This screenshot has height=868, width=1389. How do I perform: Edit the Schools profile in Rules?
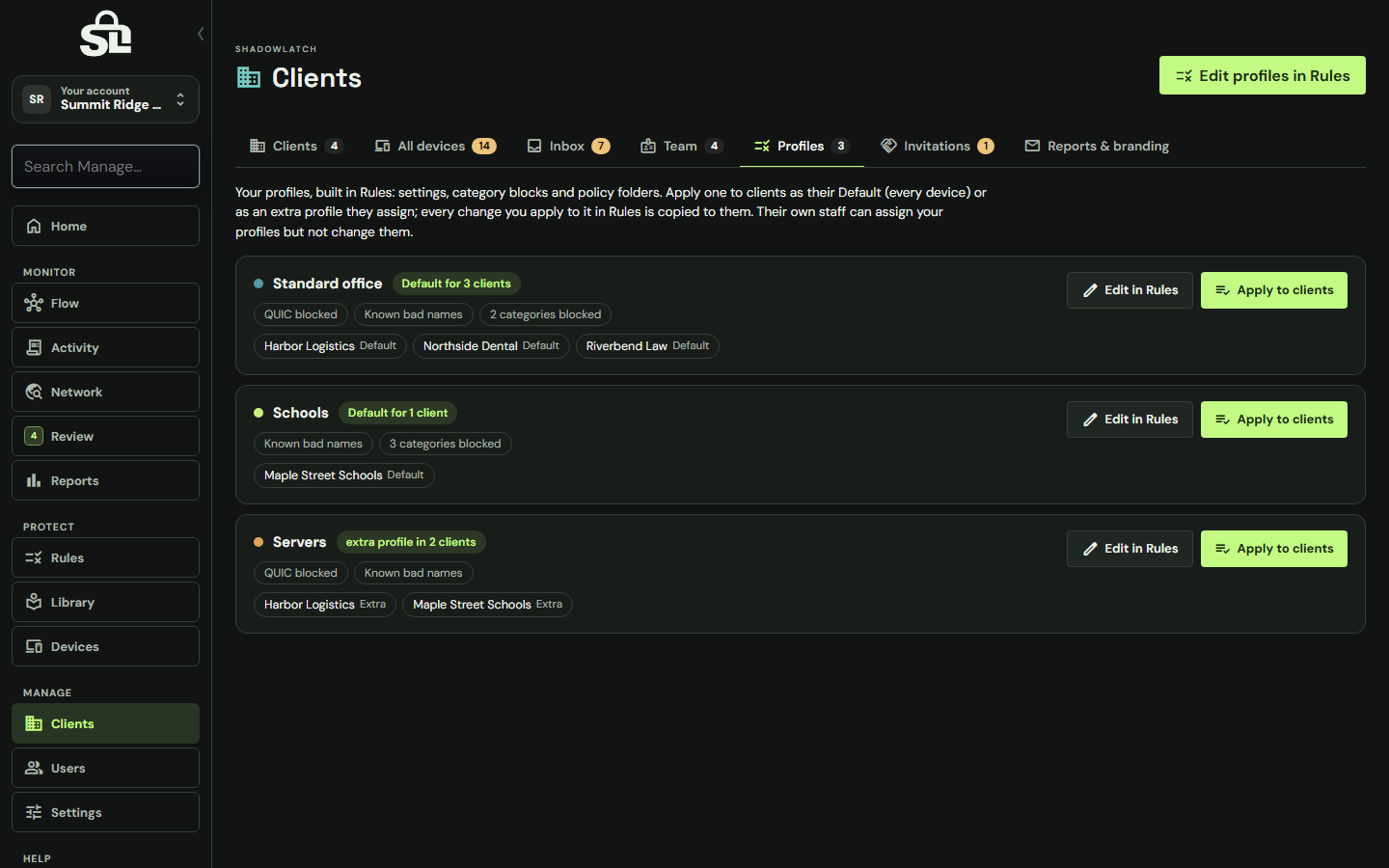1130,420
